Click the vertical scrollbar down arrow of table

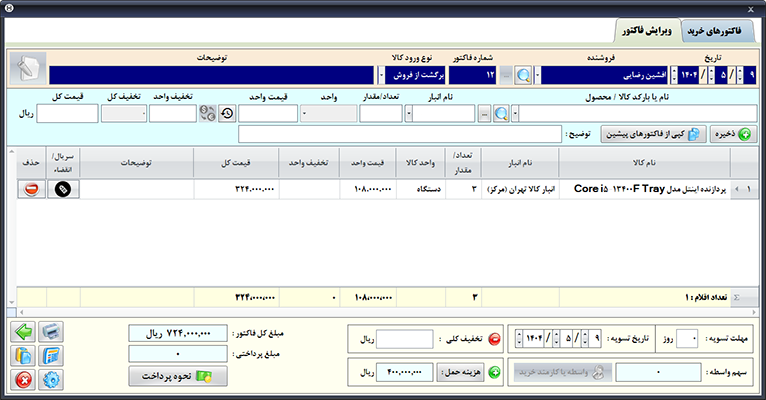click(x=12, y=302)
